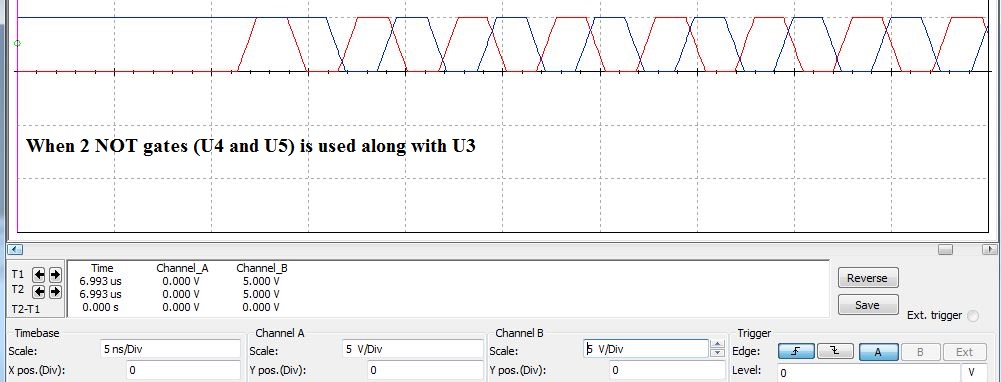Click the Time column header
The image size is (1001, 382).
102,268
